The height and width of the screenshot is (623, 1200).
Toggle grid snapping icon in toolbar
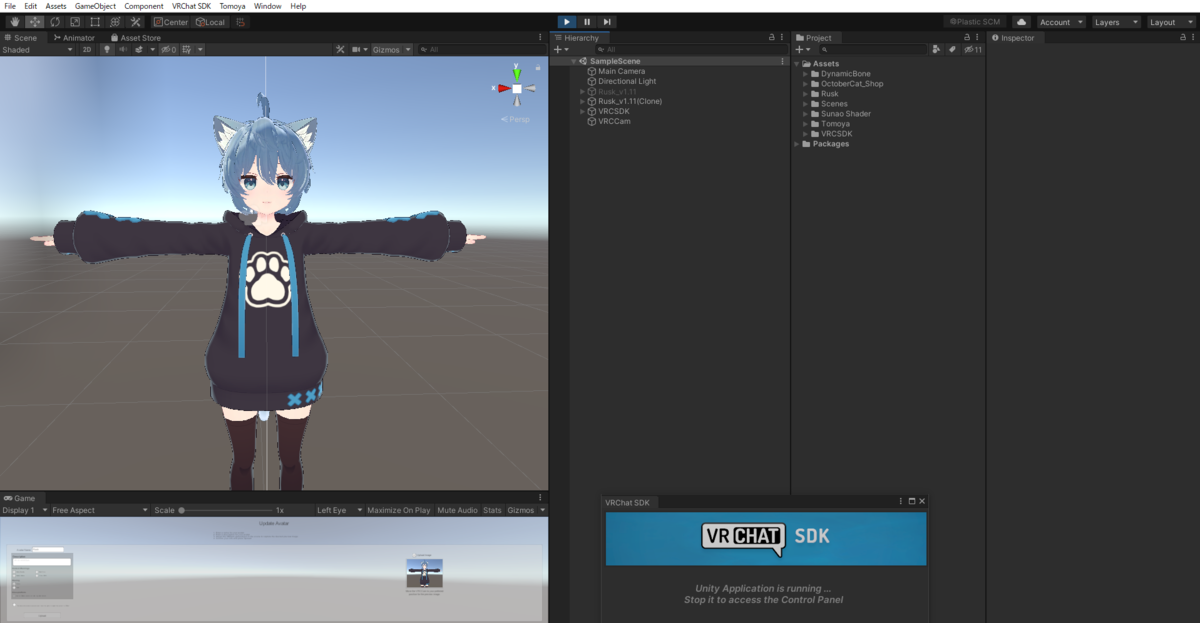point(241,22)
